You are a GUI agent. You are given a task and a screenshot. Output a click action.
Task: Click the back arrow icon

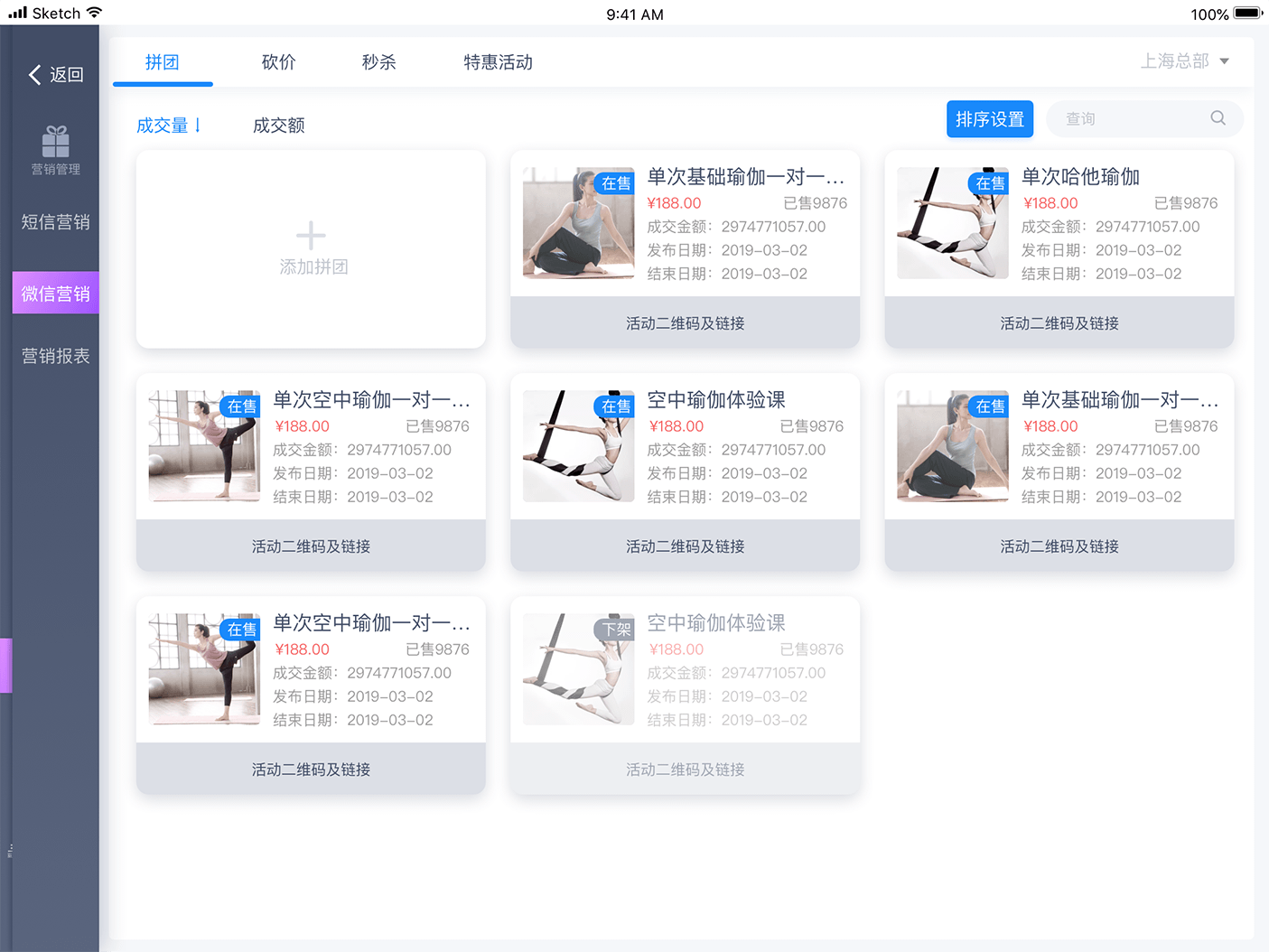pos(35,75)
